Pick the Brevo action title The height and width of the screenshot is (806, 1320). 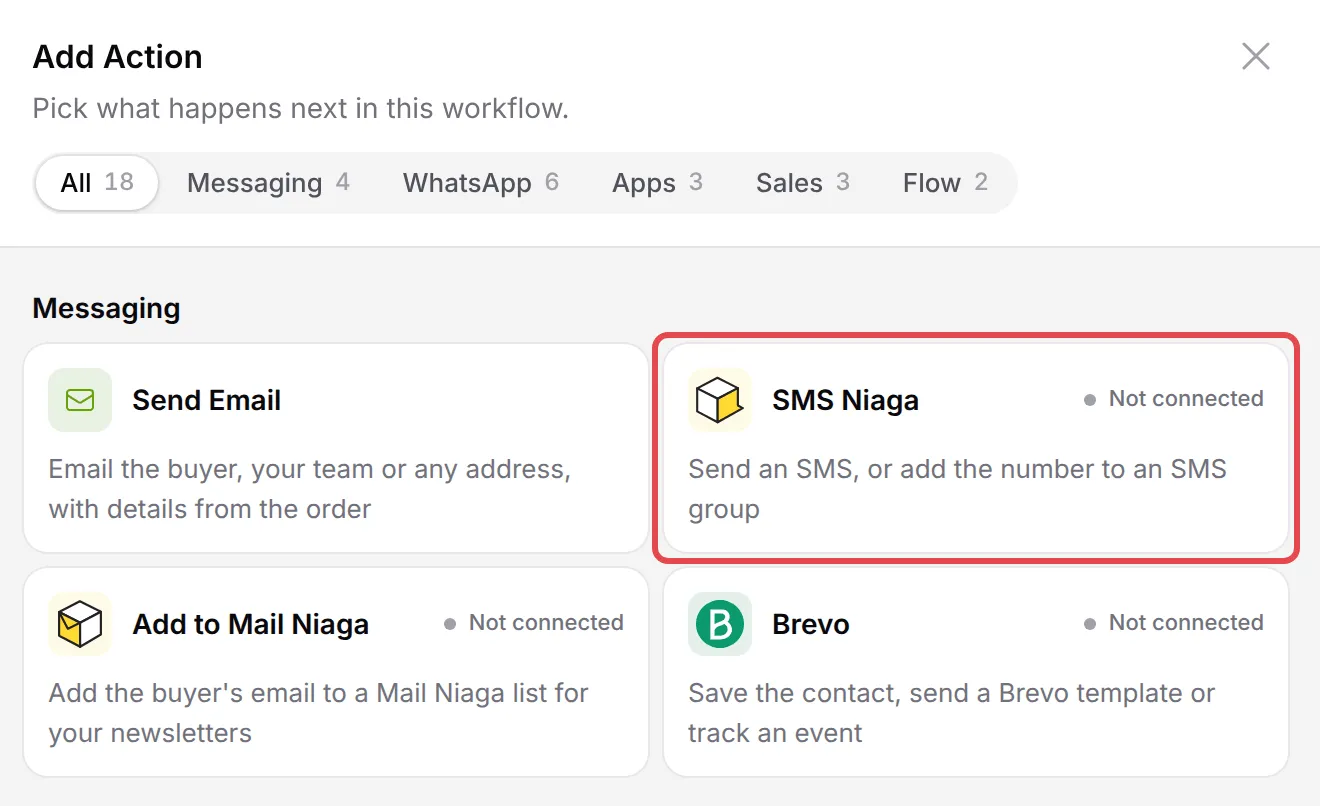coord(811,624)
